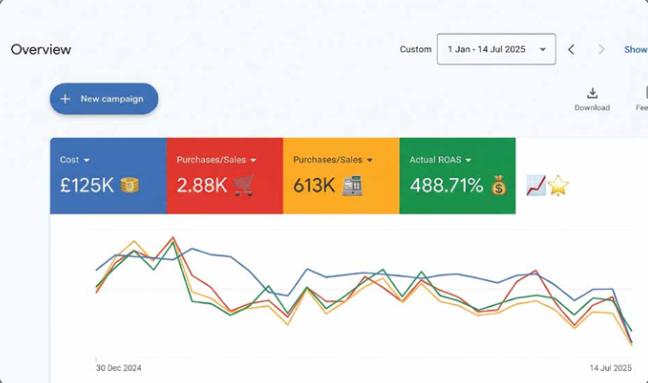Select the green 488.71% ROAS card
Screen dimensions: 648x383
pos(457,176)
